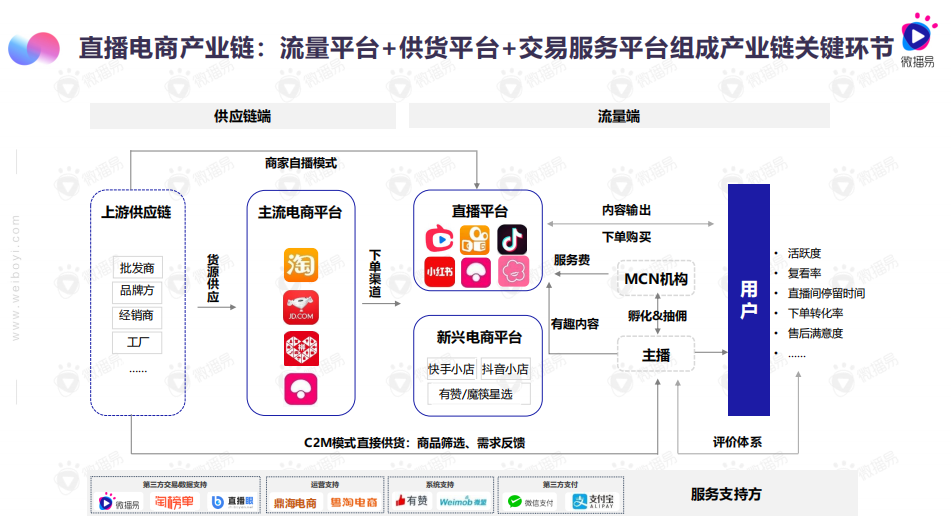This screenshot has width=951, height=519.
Task: Click the 上游供应链 heading
Action: pos(136,212)
